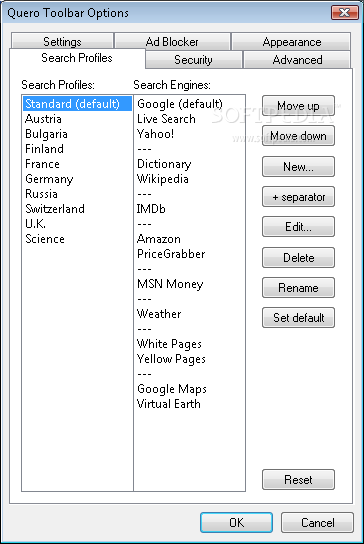Switch to the Settings tab

[x=62, y=41]
